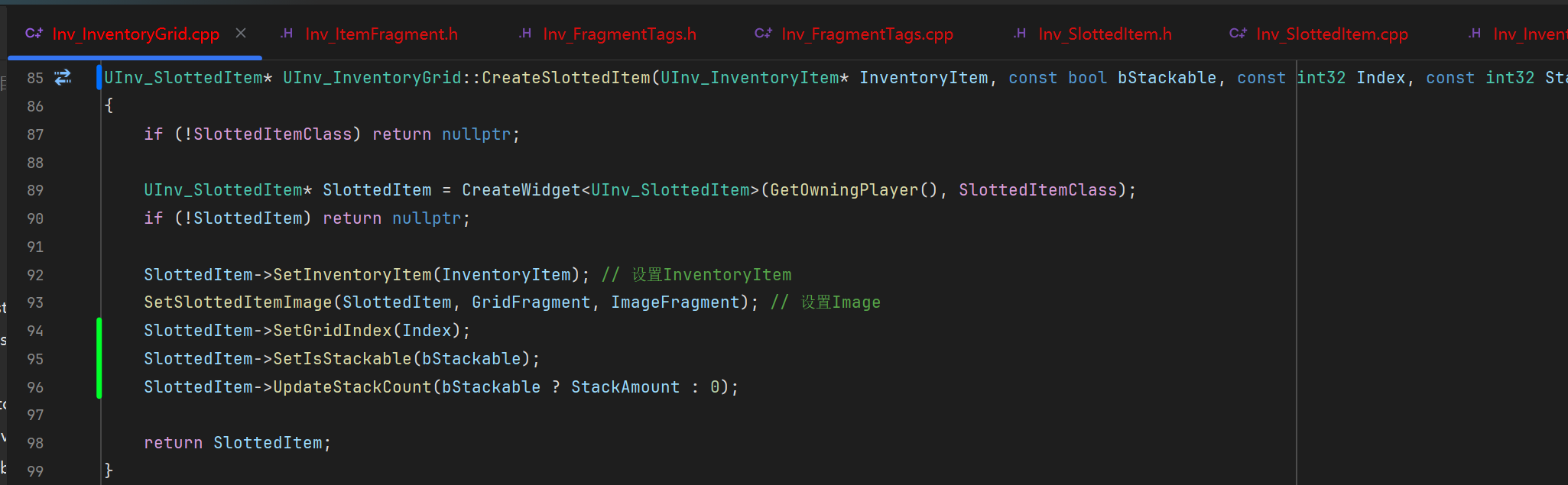Click GetOwningPlayer() on line 89
Viewport: 1568px width, 485px height.
(854, 190)
